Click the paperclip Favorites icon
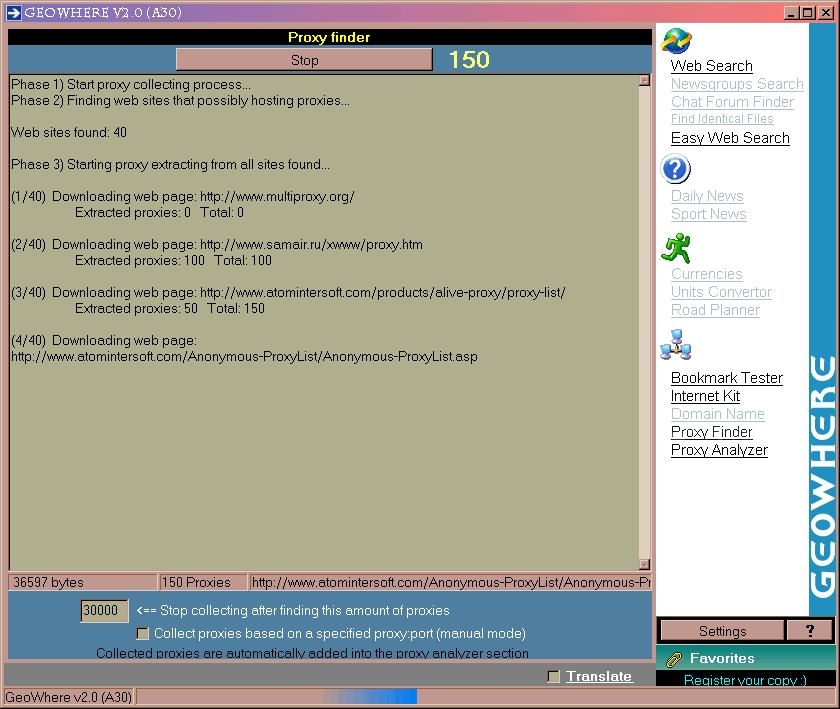This screenshot has width=840, height=709. pos(674,659)
